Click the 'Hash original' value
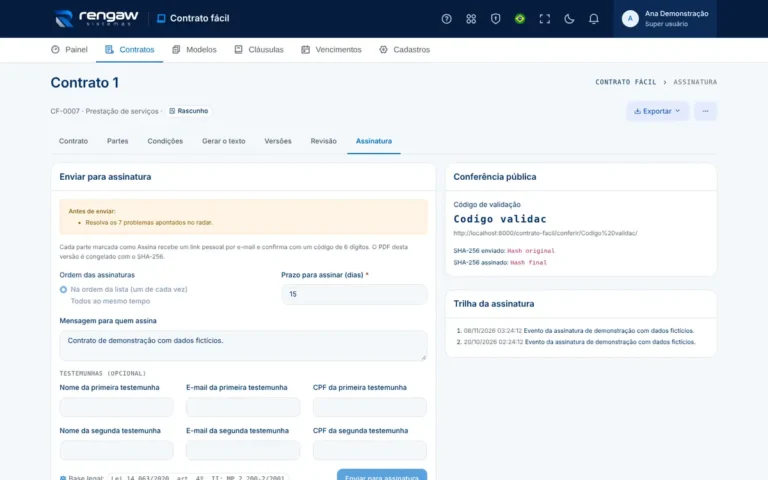This screenshot has width=768, height=480. (x=531, y=251)
